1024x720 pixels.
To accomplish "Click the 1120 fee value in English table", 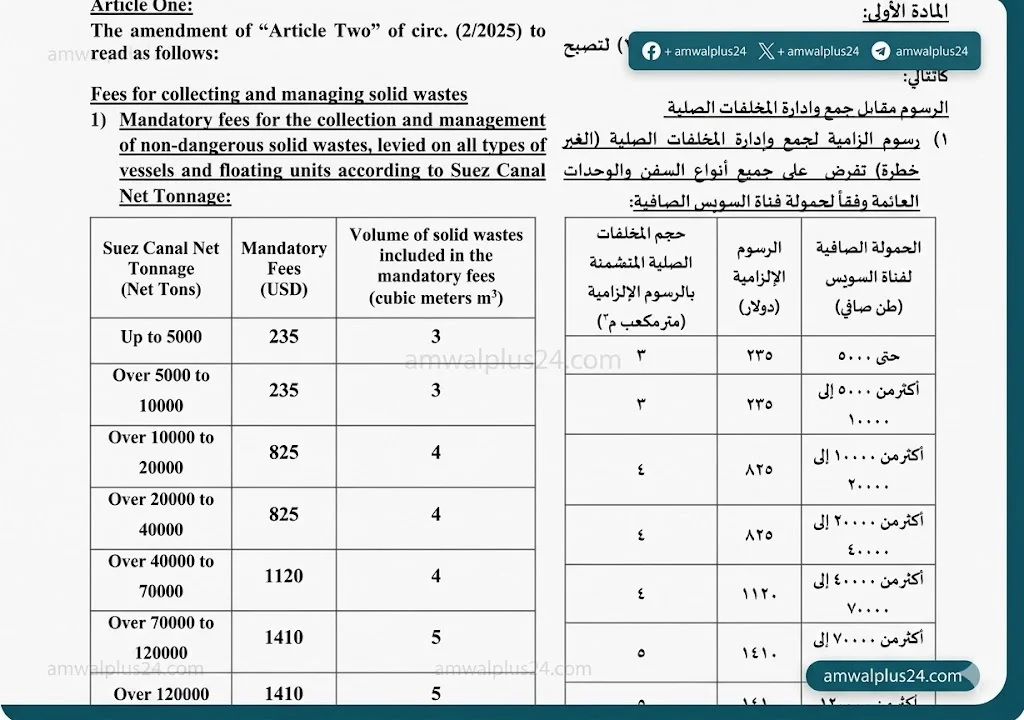I will pyautogui.click(x=284, y=576).
